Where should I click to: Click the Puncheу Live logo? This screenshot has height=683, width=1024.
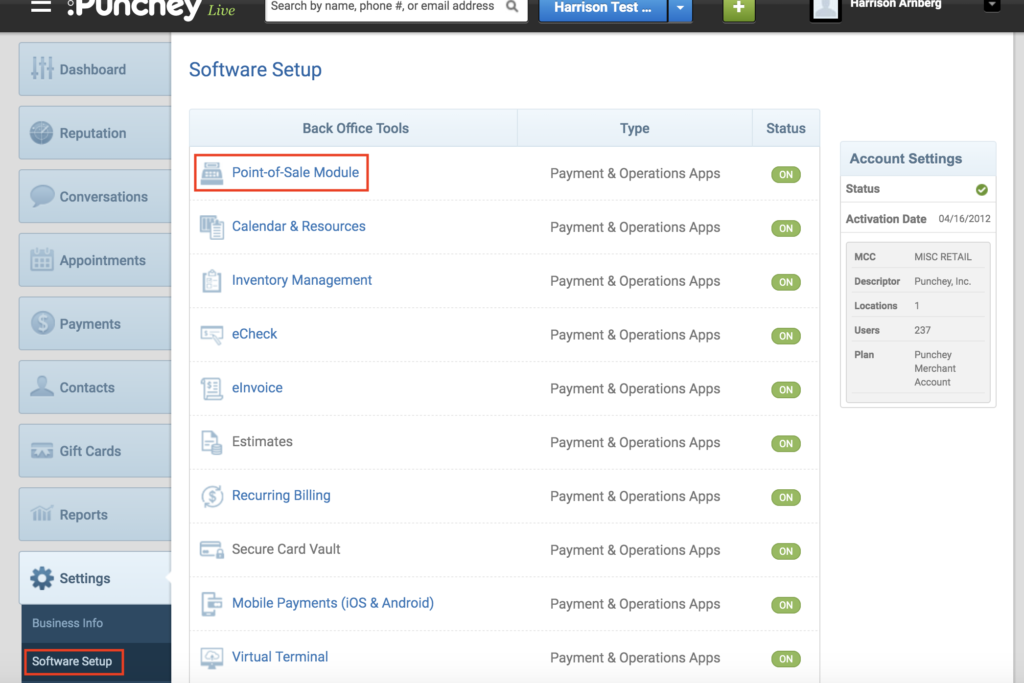(151, 8)
